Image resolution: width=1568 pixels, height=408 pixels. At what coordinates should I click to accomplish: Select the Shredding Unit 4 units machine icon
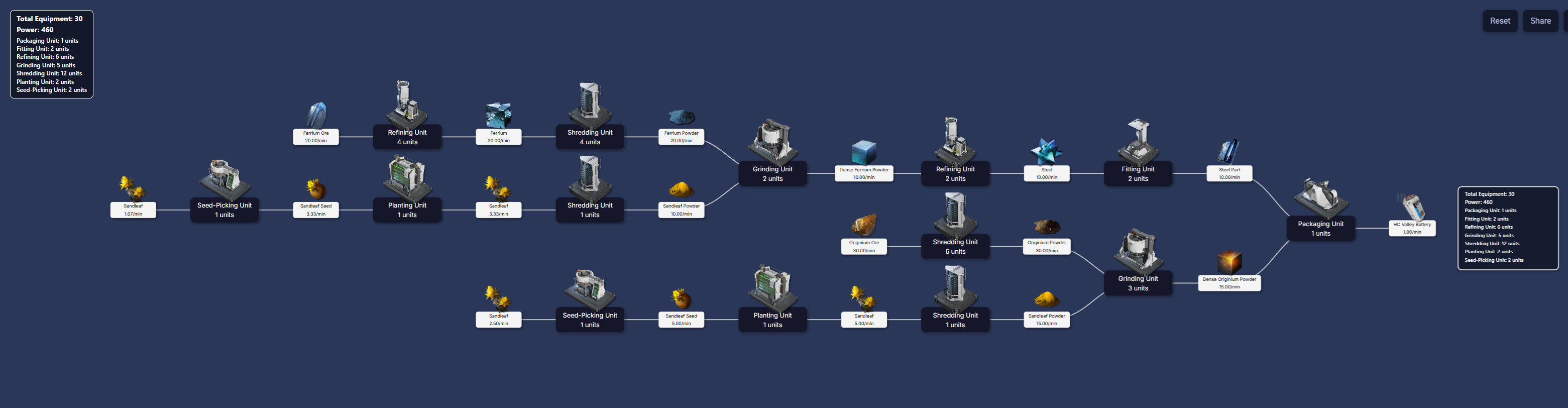point(590,105)
